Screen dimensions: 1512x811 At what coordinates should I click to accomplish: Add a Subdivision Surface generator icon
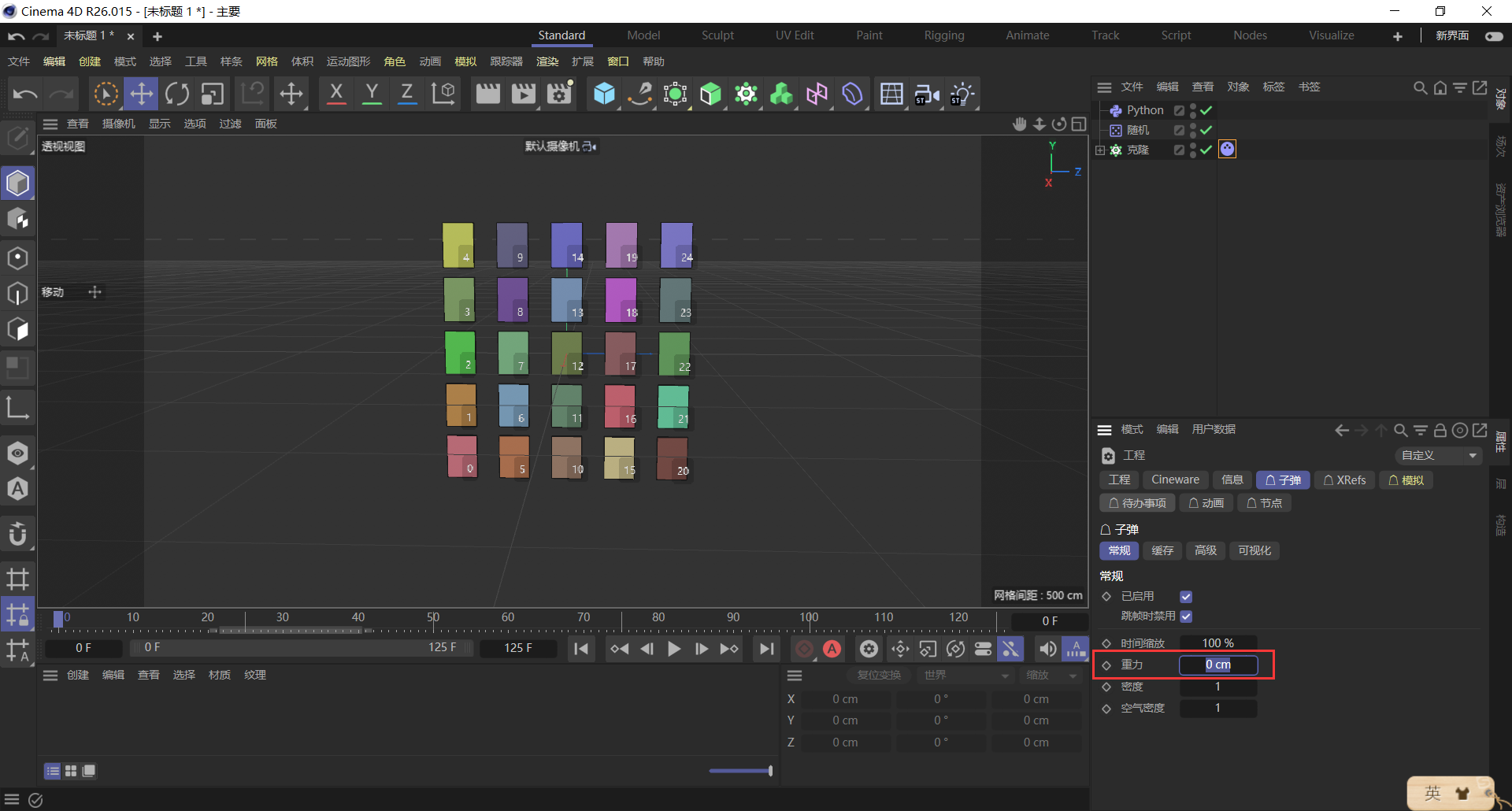(675, 94)
